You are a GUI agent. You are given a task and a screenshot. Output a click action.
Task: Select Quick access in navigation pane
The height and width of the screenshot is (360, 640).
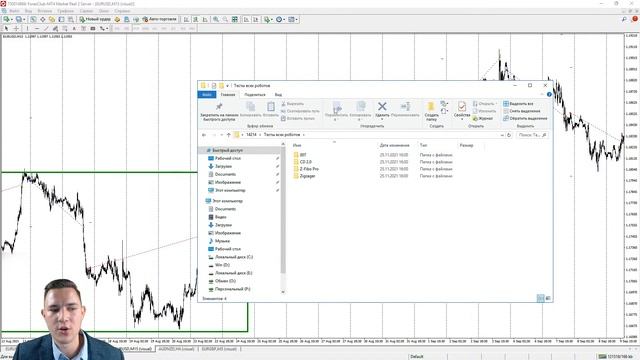click(227, 150)
